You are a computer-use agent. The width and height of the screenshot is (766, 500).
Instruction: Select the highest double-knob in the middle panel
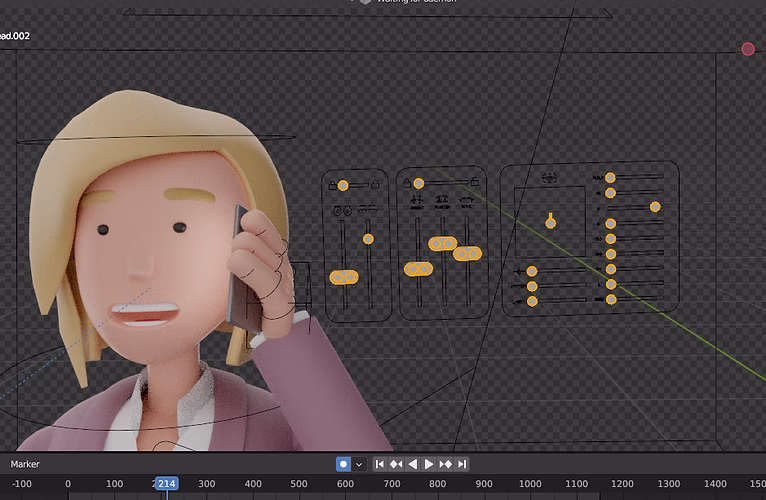coord(443,243)
